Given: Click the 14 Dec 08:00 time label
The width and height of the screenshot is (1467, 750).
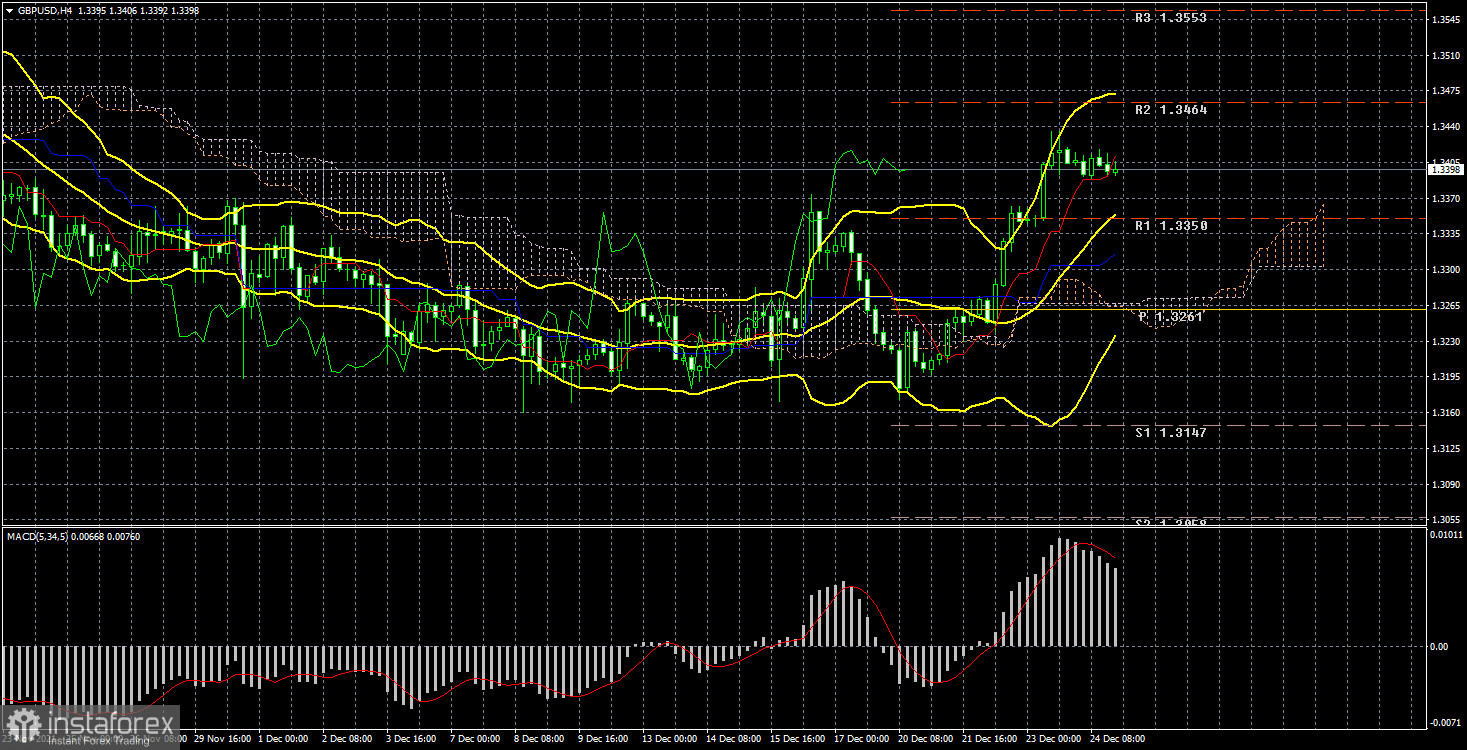Looking at the screenshot, I should click(736, 739).
